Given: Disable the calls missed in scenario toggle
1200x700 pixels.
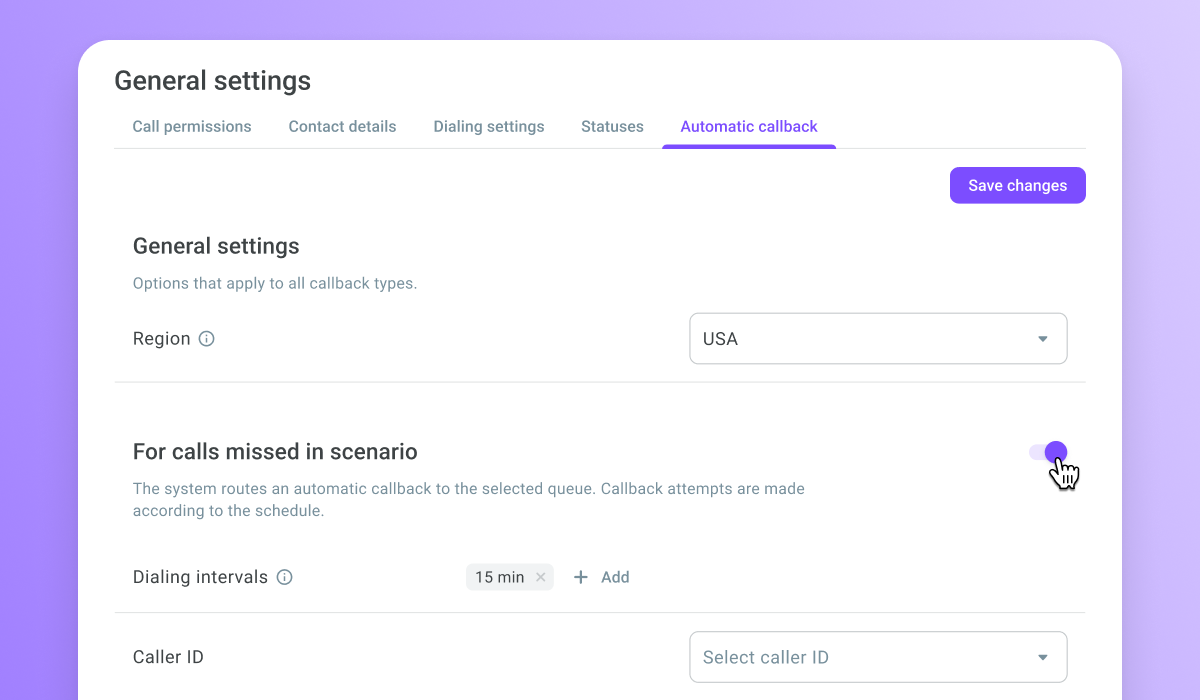Looking at the screenshot, I should point(1048,452).
